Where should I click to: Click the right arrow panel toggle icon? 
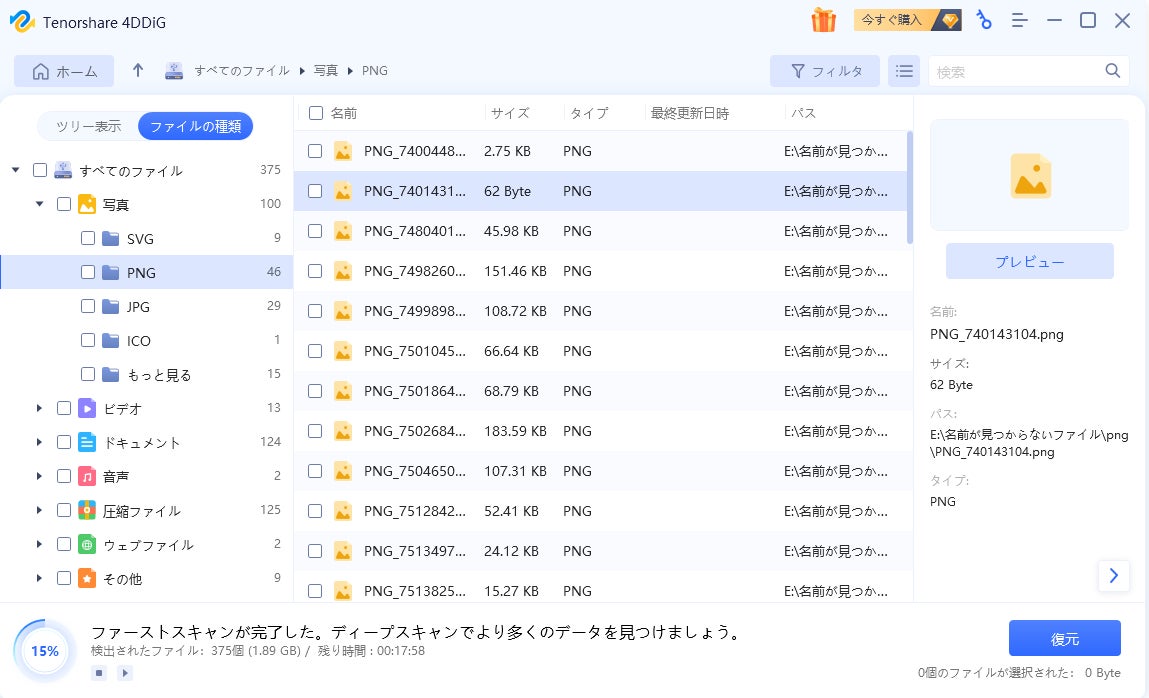click(1113, 575)
